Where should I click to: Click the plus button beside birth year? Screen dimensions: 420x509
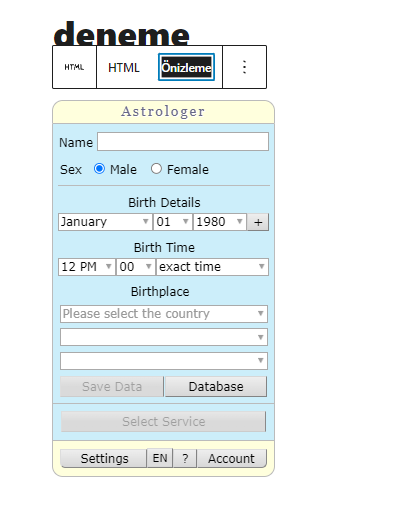pos(258,222)
